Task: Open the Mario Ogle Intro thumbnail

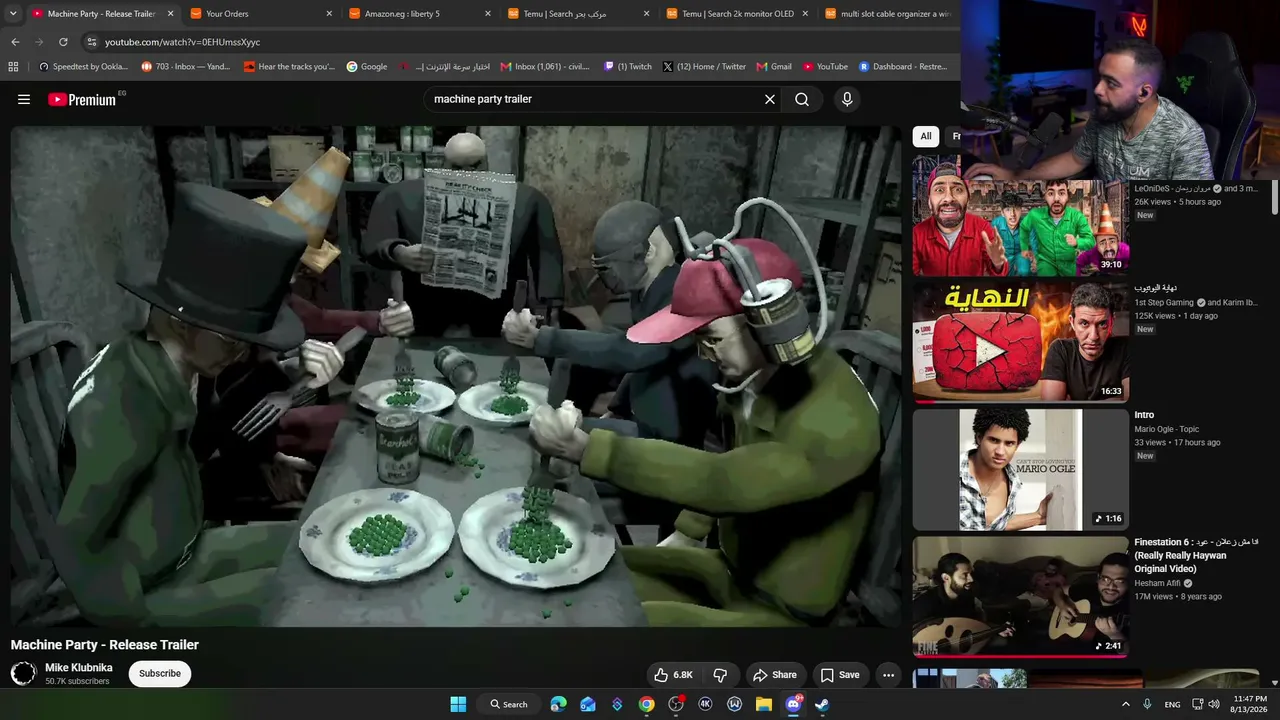Action: tap(1020, 469)
